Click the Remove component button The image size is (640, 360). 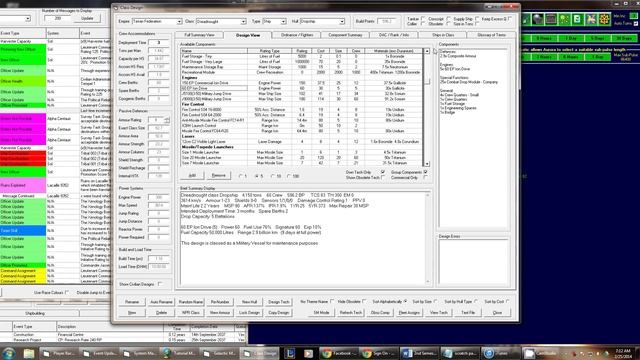point(218,176)
